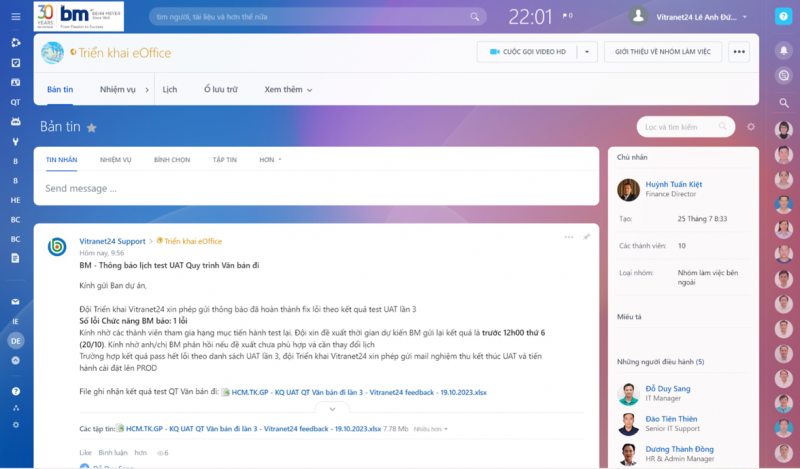
Task: Click Giới thiệu về nhóm làm việc button
Action: [662, 52]
